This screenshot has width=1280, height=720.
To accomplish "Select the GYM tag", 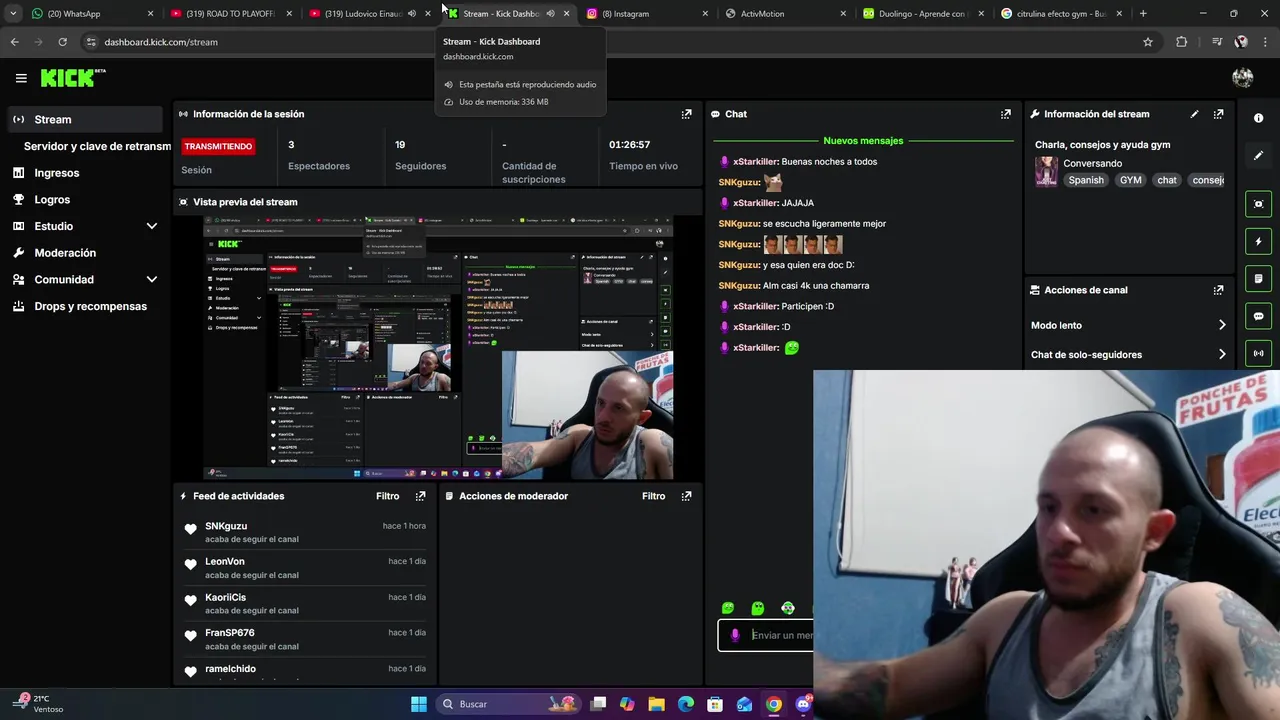I will click(1130, 180).
